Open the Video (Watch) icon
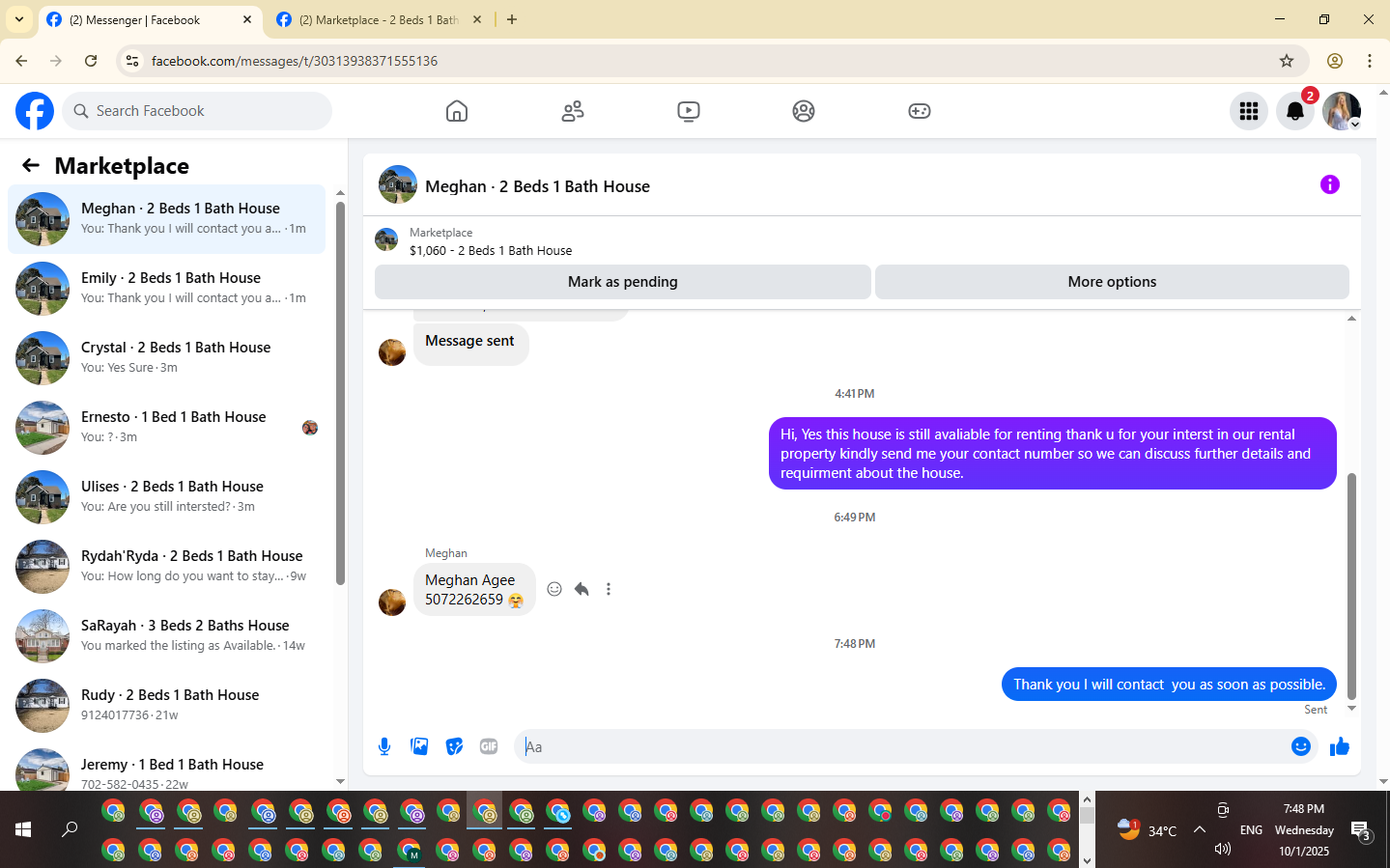Screen dimensions: 1390x868 [689, 111]
